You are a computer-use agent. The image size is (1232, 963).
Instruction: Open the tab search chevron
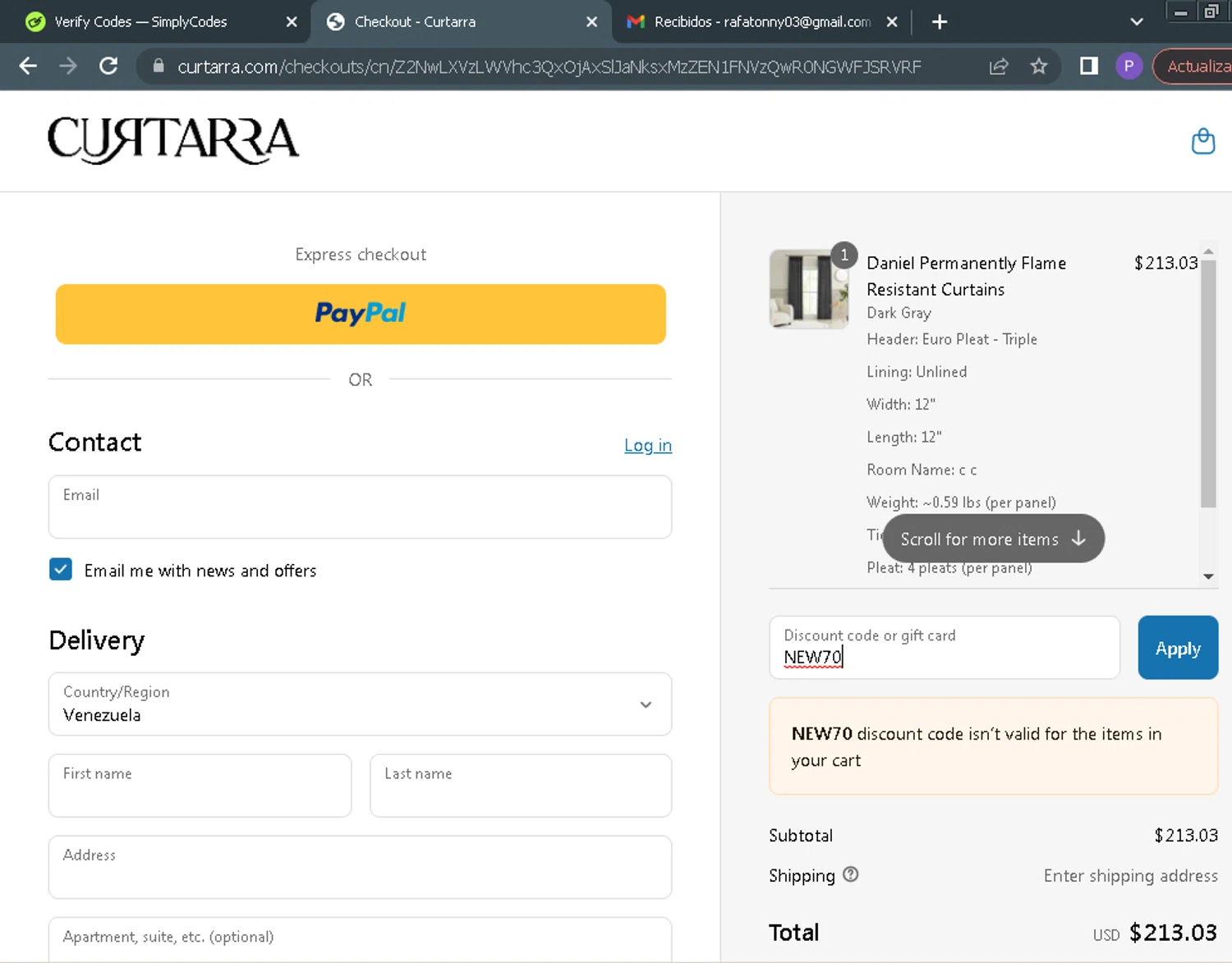click(x=1137, y=22)
